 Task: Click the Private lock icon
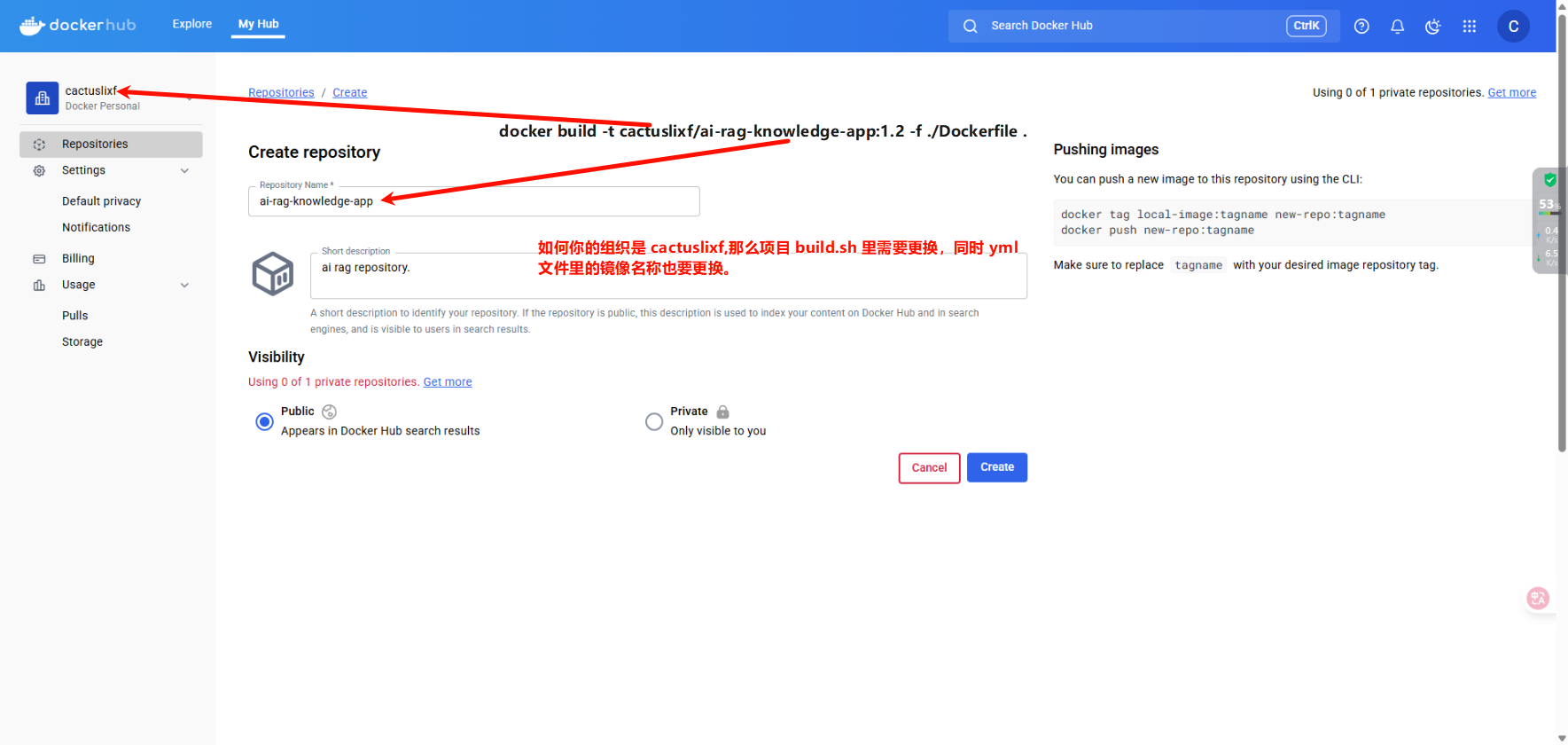(722, 412)
